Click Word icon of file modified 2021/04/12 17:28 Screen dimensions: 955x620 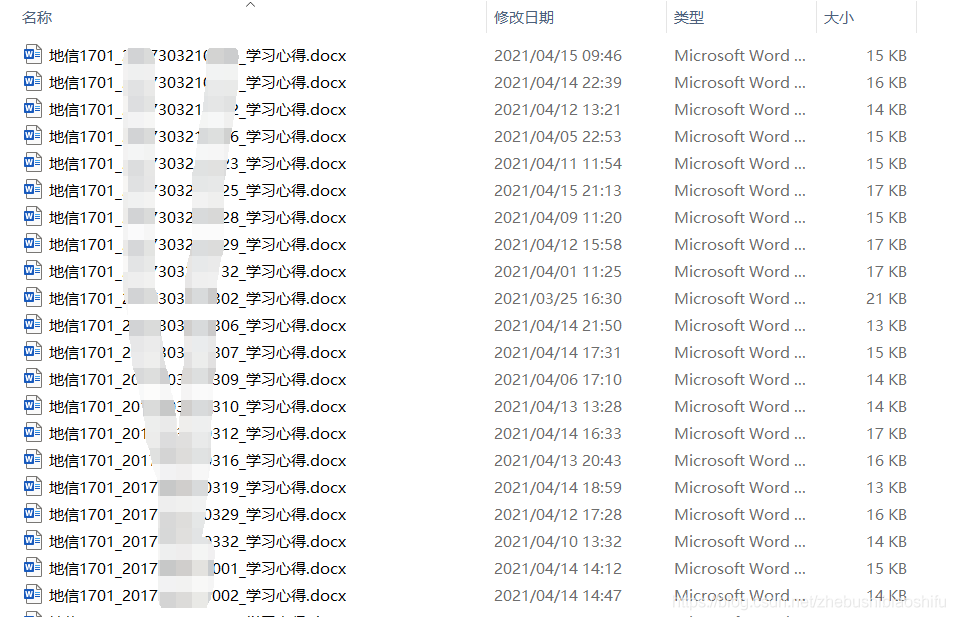point(33,513)
